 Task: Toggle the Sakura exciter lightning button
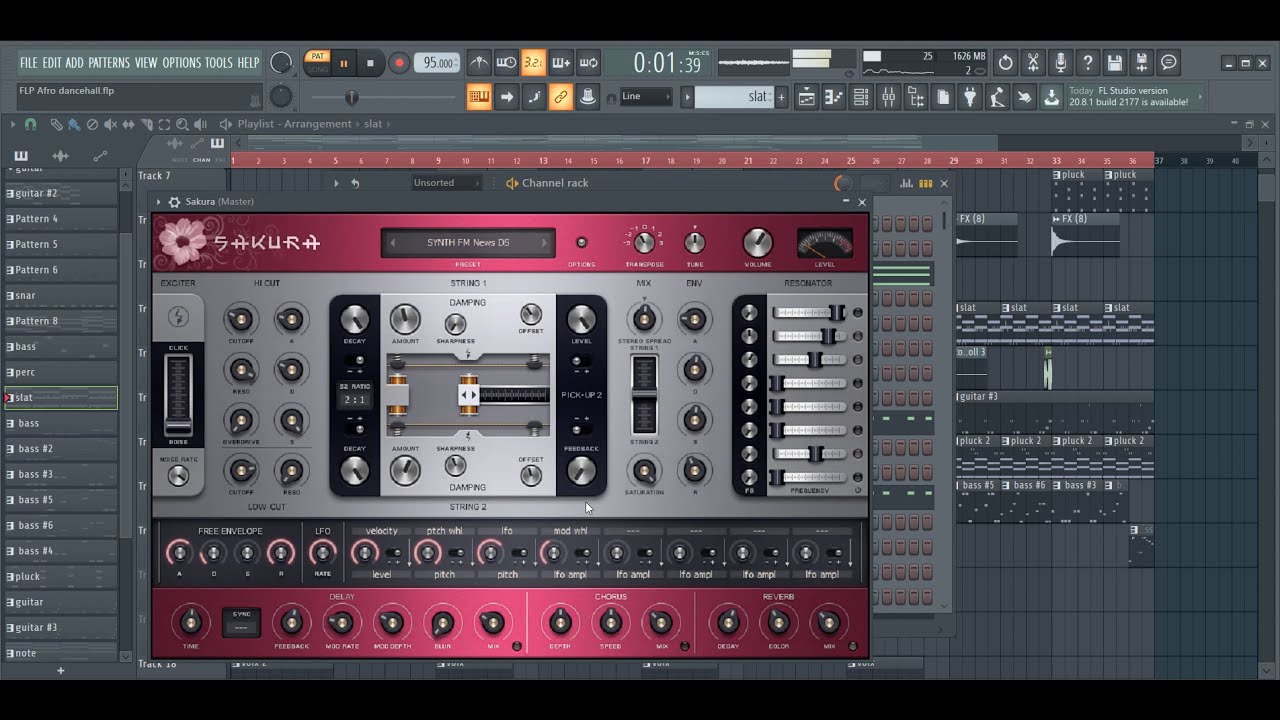179,318
